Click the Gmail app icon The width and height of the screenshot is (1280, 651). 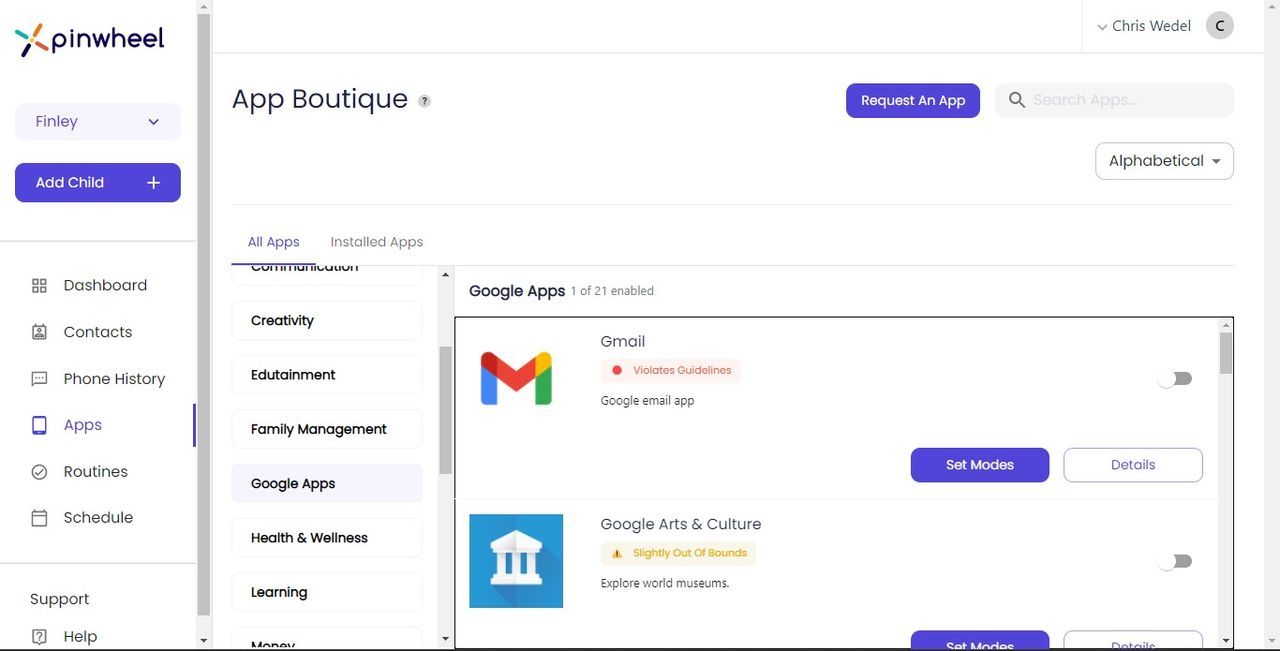coord(516,378)
